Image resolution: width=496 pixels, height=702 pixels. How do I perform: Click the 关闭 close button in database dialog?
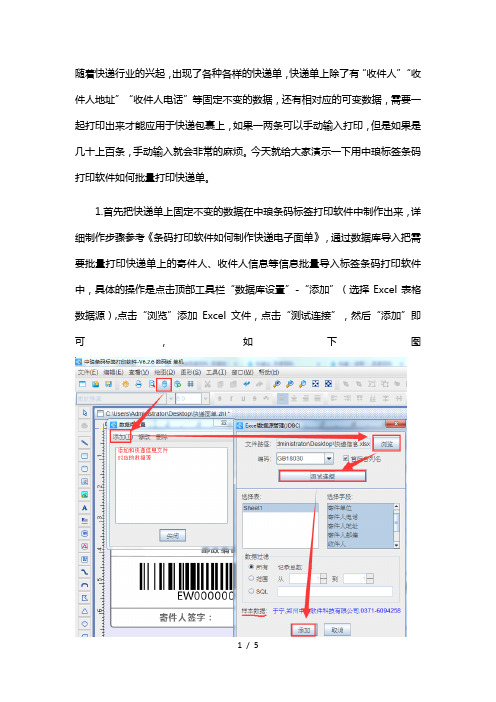tap(173, 535)
